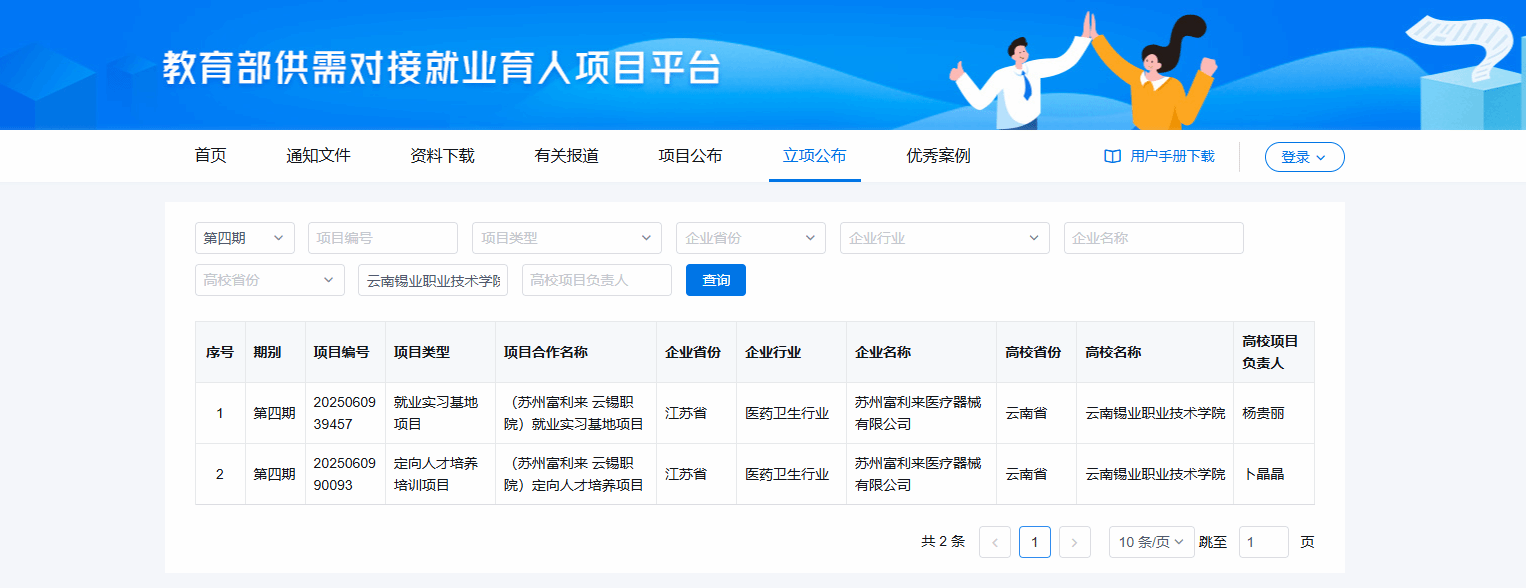
Task: Select page number 1 button
Action: [1034, 542]
